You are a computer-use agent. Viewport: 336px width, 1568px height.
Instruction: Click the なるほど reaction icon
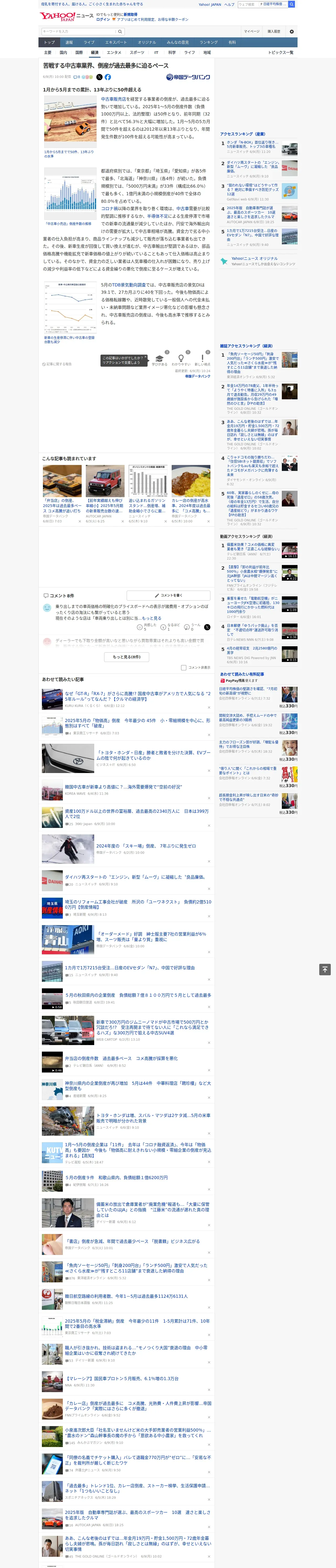[164, 627]
